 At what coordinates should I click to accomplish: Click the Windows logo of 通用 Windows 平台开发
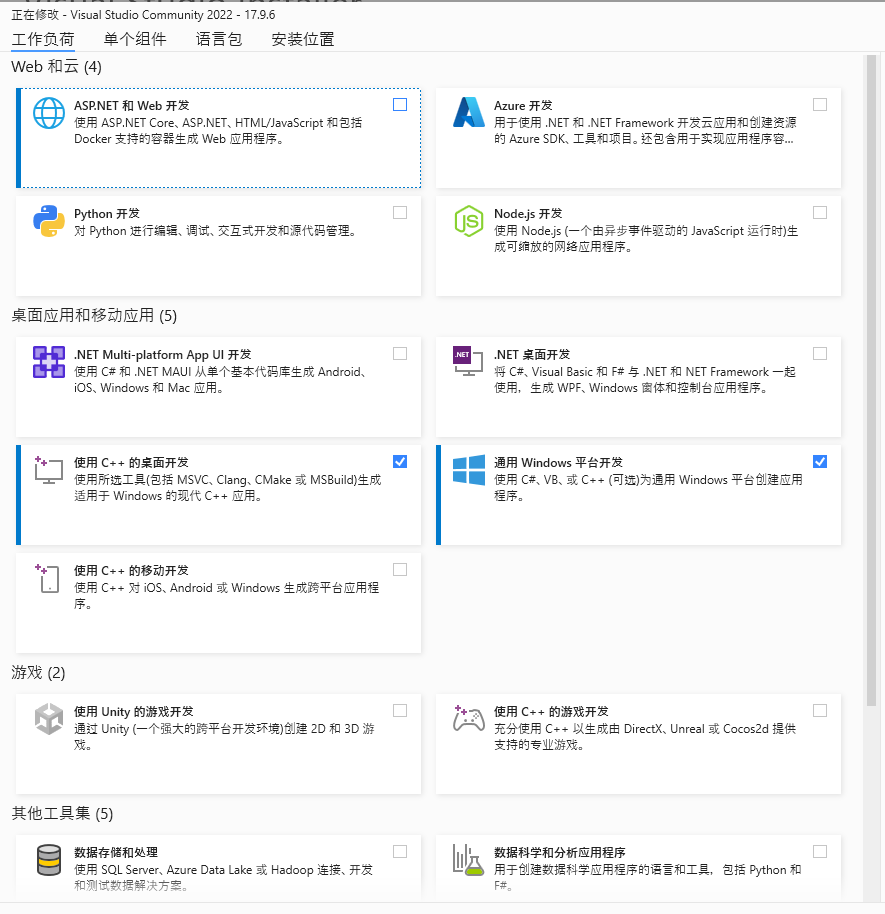[x=469, y=470]
